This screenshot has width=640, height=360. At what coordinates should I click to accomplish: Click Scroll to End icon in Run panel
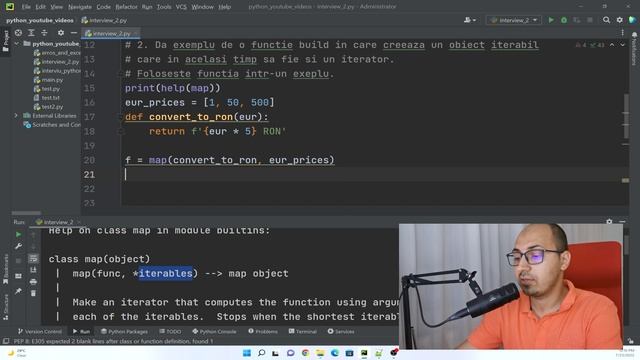click(x=33, y=270)
